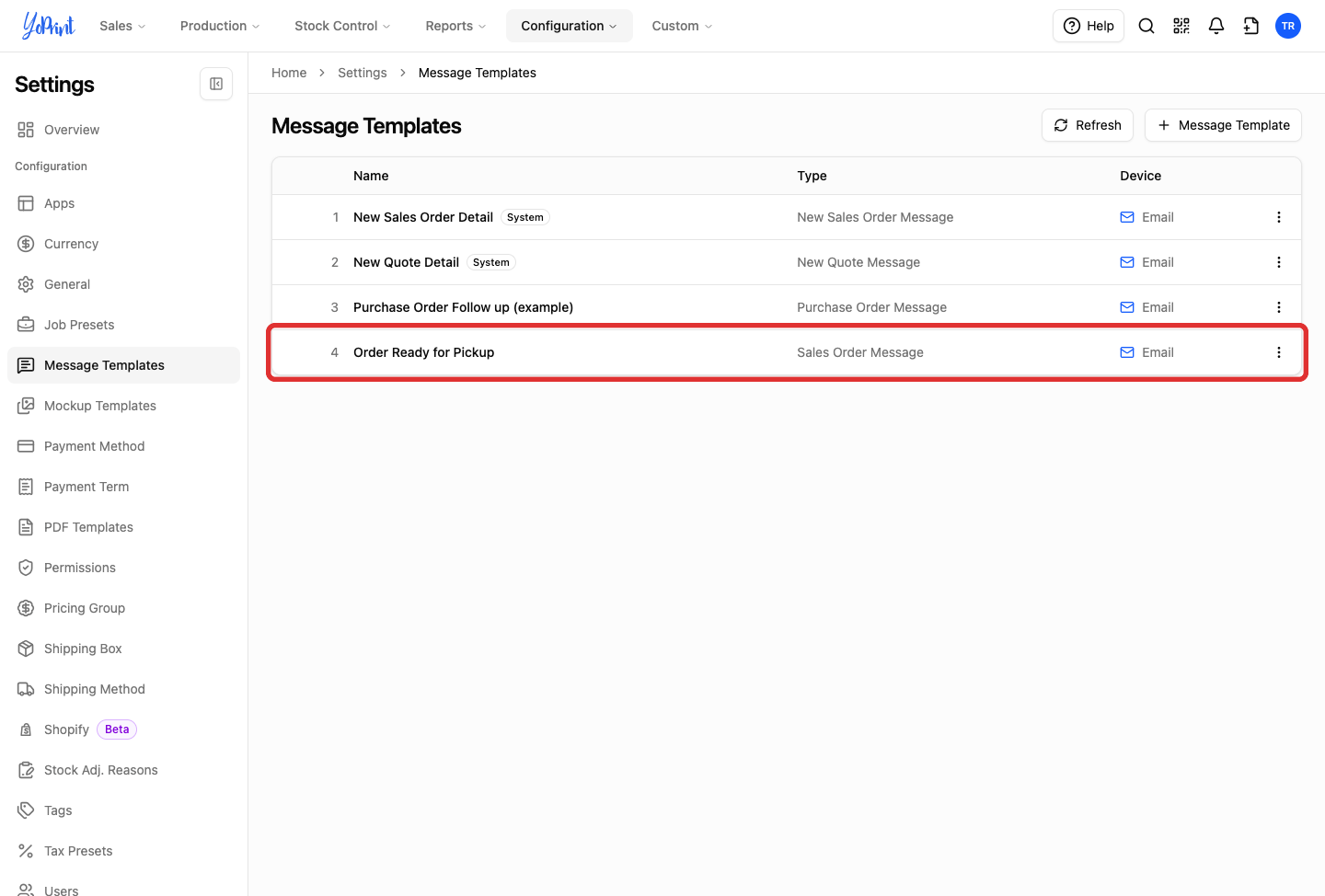The width and height of the screenshot is (1325, 896).
Task: Open Job Presets in the sidebar
Action: [123, 325]
